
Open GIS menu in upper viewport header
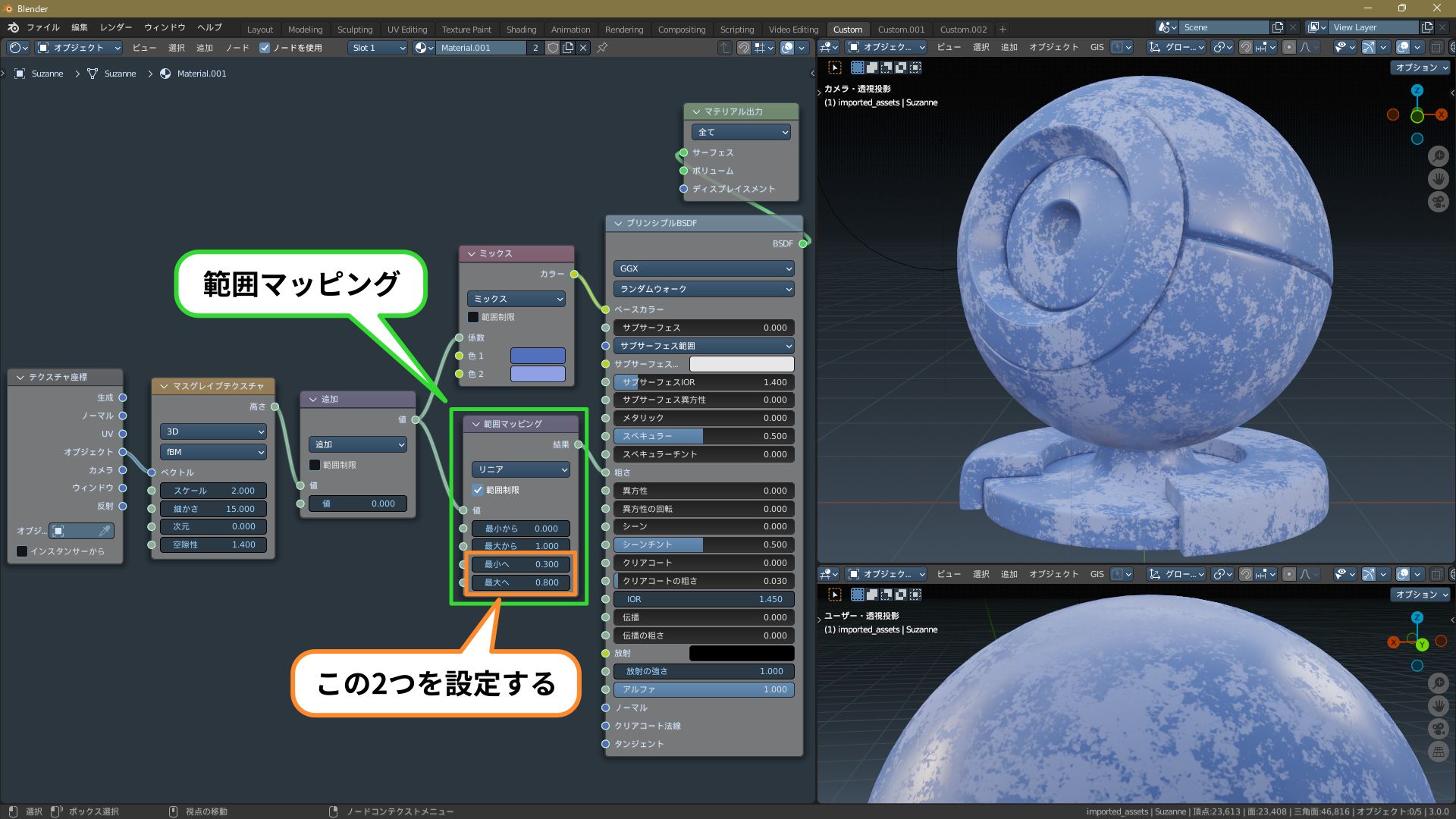pos(1097,47)
